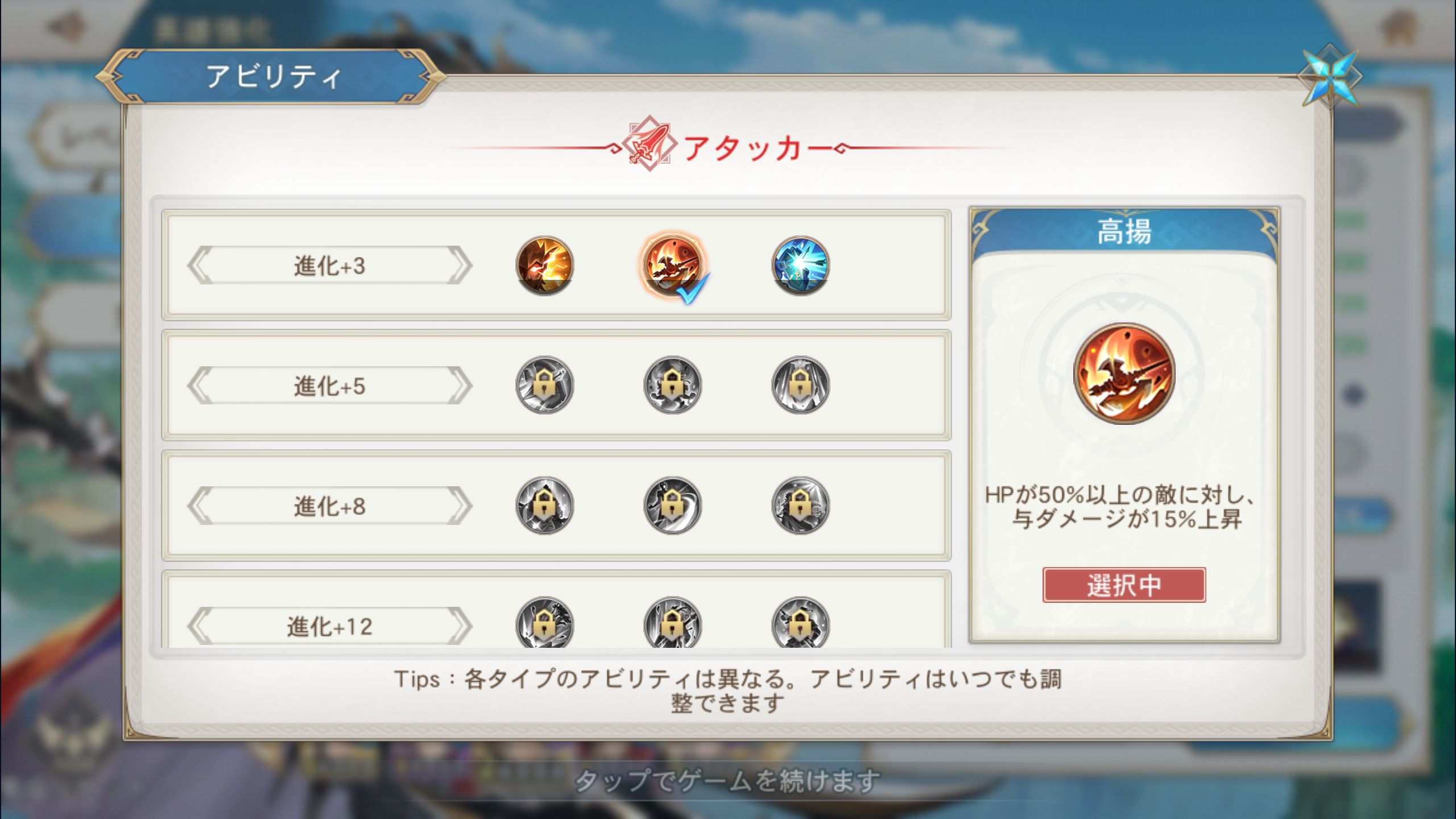Click the 進化+8 row label
This screenshot has width=1456, height=819.
(x=329, y=506)
